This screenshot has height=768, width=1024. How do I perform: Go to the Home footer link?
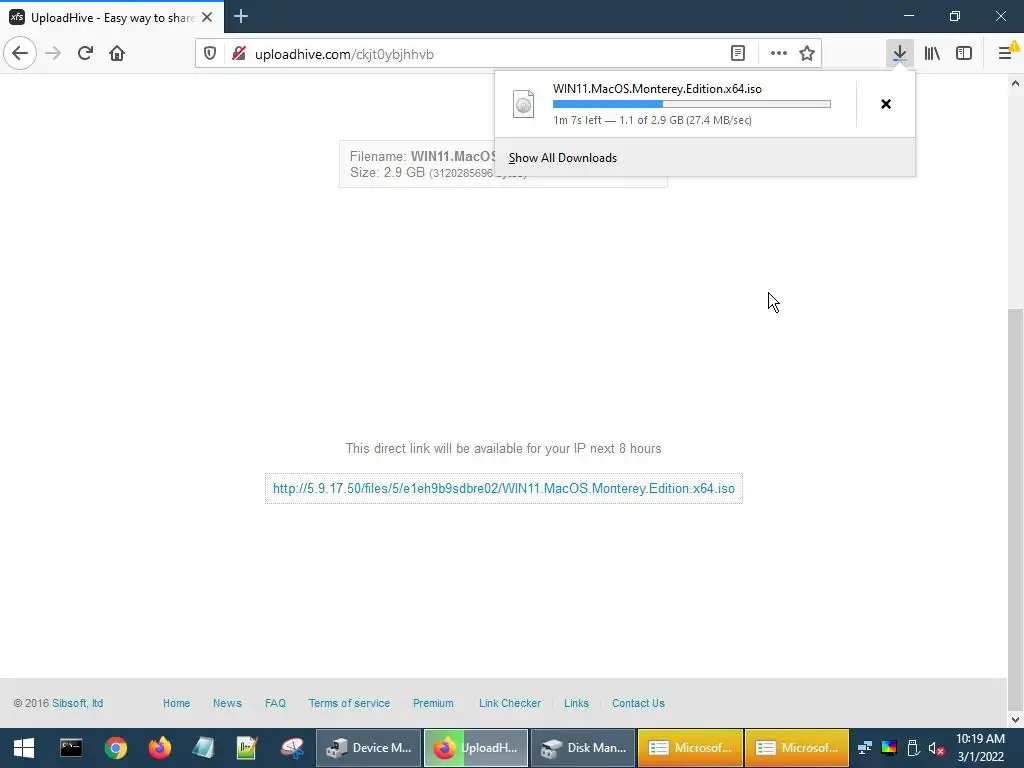pyautogui.click(x=176, y=703)
